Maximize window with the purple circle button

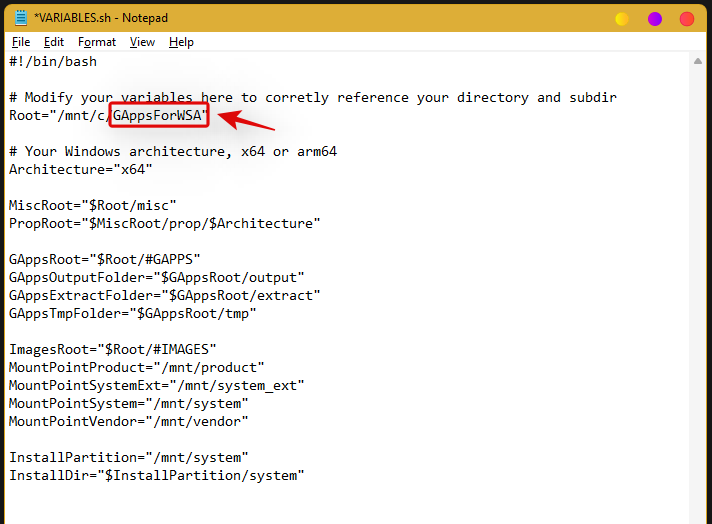[x=654, y=19]
